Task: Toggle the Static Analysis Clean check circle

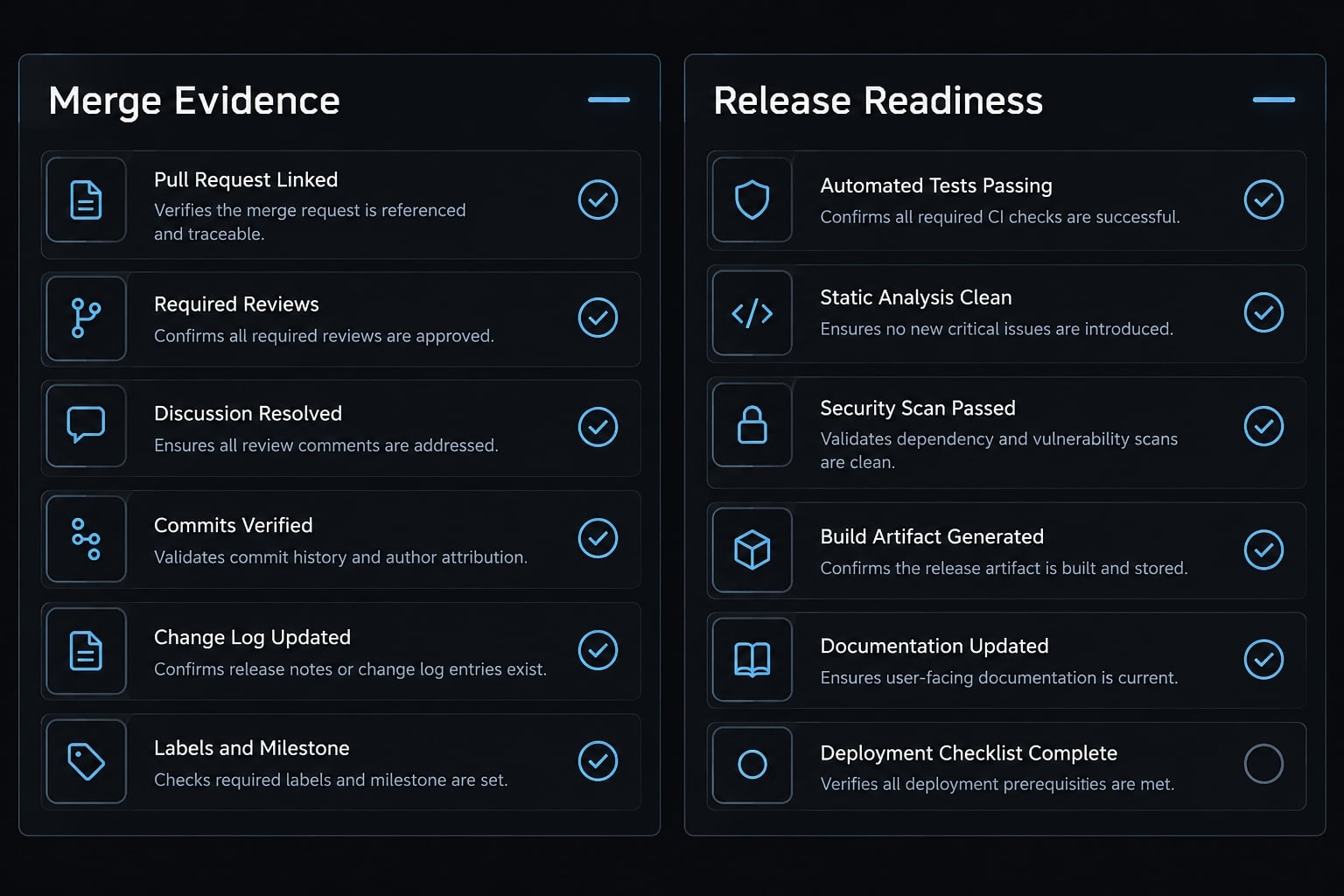Action: pos(1264,312)
